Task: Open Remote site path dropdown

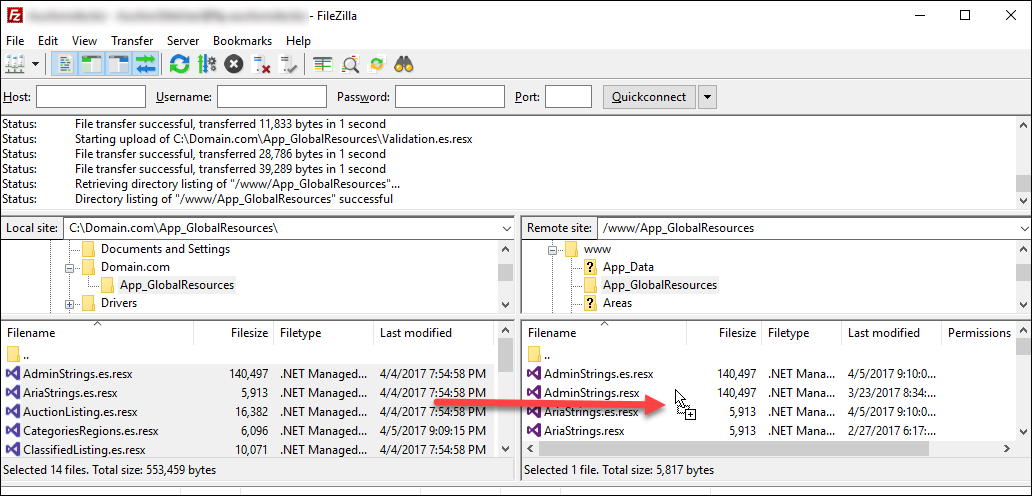Action: click(x=1023, y=228)
